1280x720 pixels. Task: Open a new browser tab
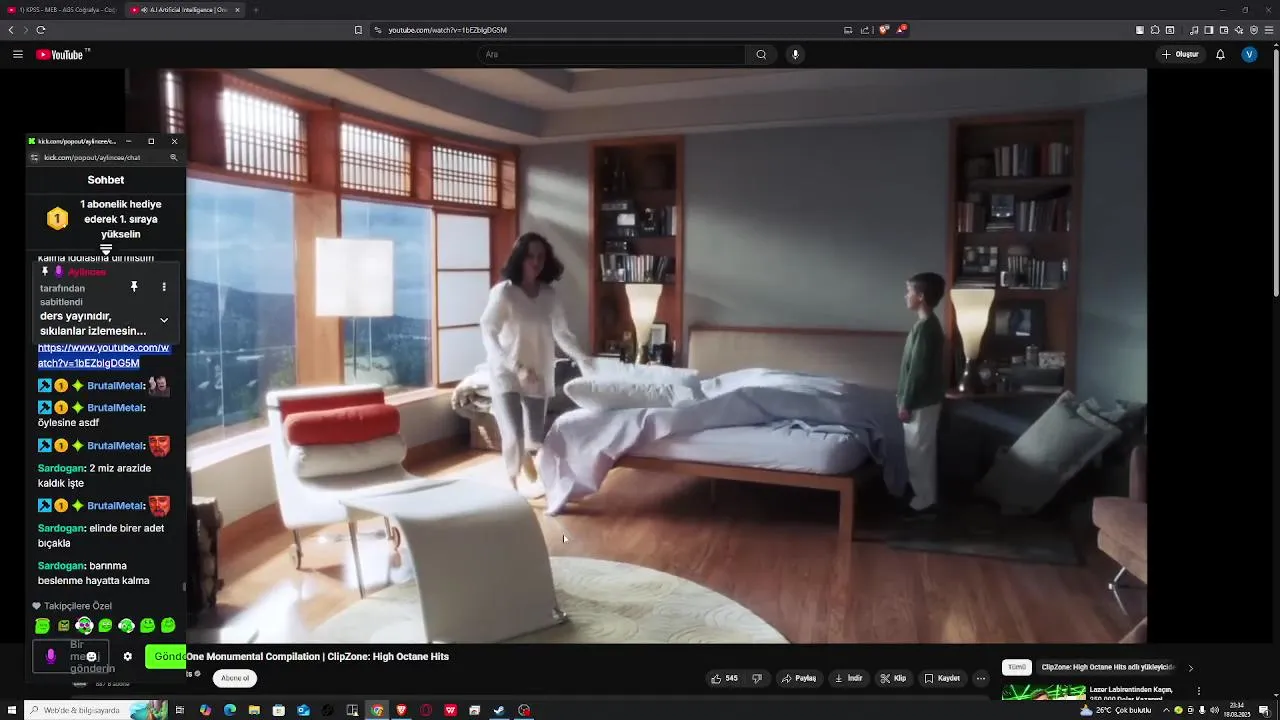pyautogui.click(x=256, y=10)
